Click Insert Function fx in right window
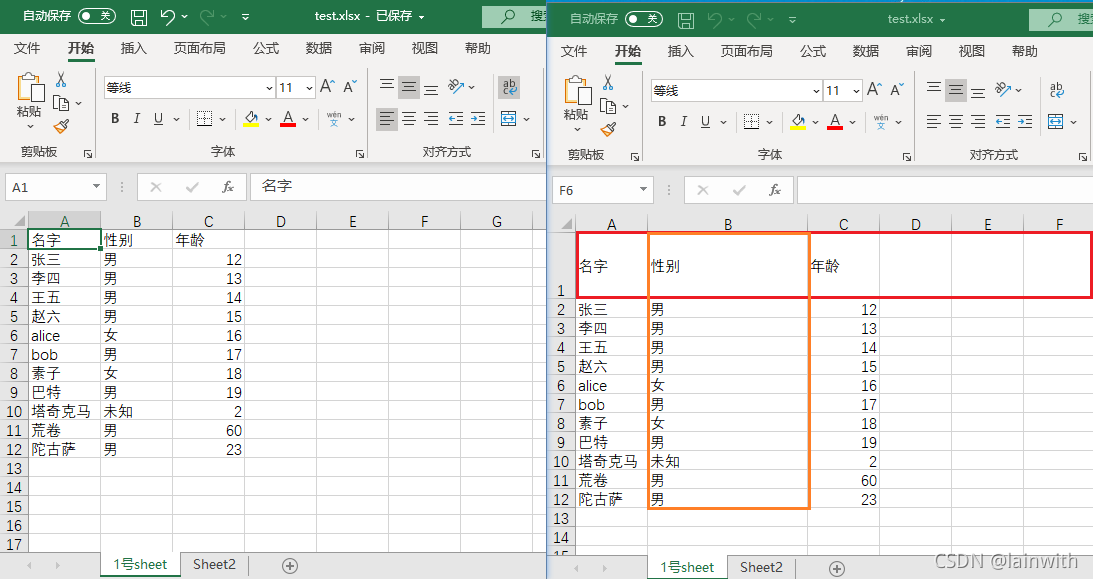Screen dimensions: 1093x579 [x=774, y=190]
